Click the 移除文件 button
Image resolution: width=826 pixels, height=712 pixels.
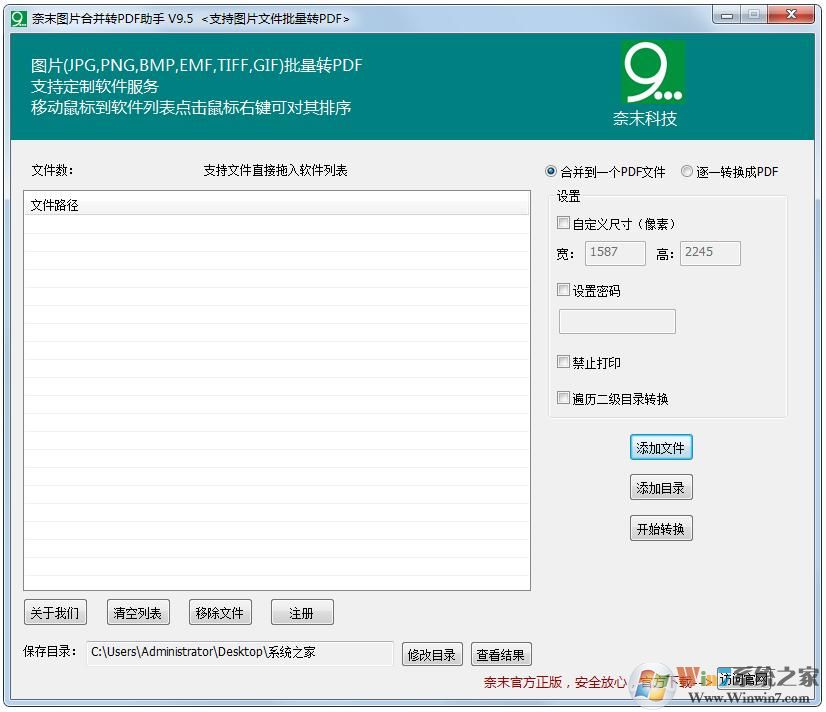click(219, 612)
